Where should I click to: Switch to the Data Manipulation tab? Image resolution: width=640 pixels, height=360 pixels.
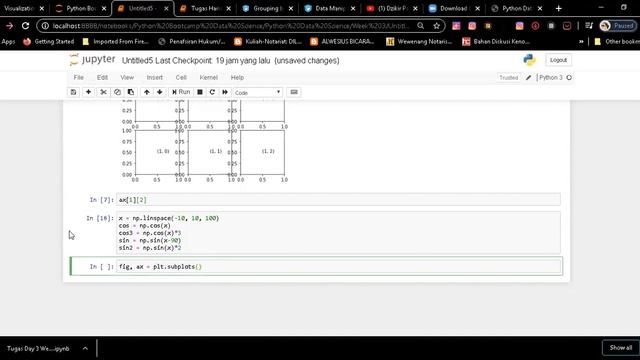pyautogui.click(x=331, y=8)
